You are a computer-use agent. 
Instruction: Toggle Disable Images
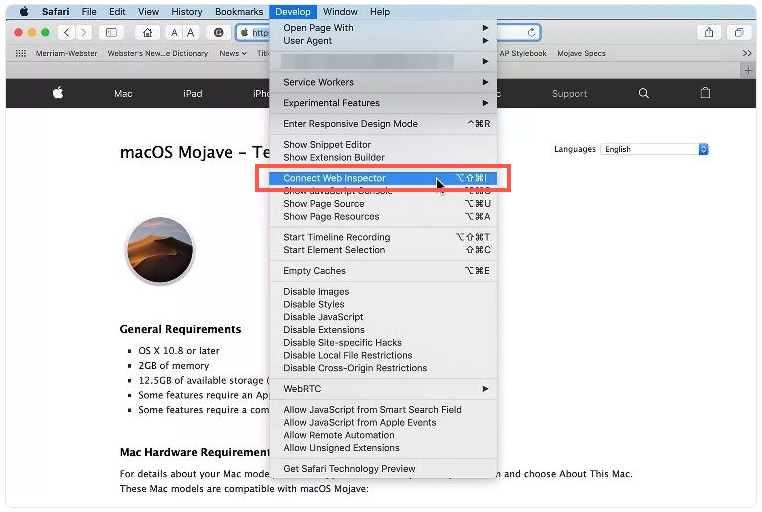coord(383,291)
